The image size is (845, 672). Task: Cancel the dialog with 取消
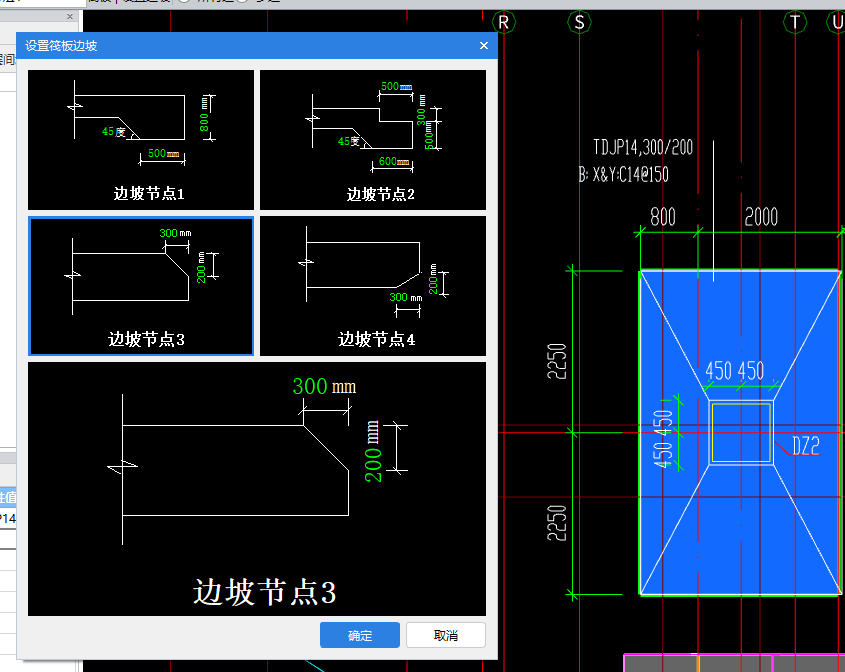pyautogui.click(x=446, y=635)
